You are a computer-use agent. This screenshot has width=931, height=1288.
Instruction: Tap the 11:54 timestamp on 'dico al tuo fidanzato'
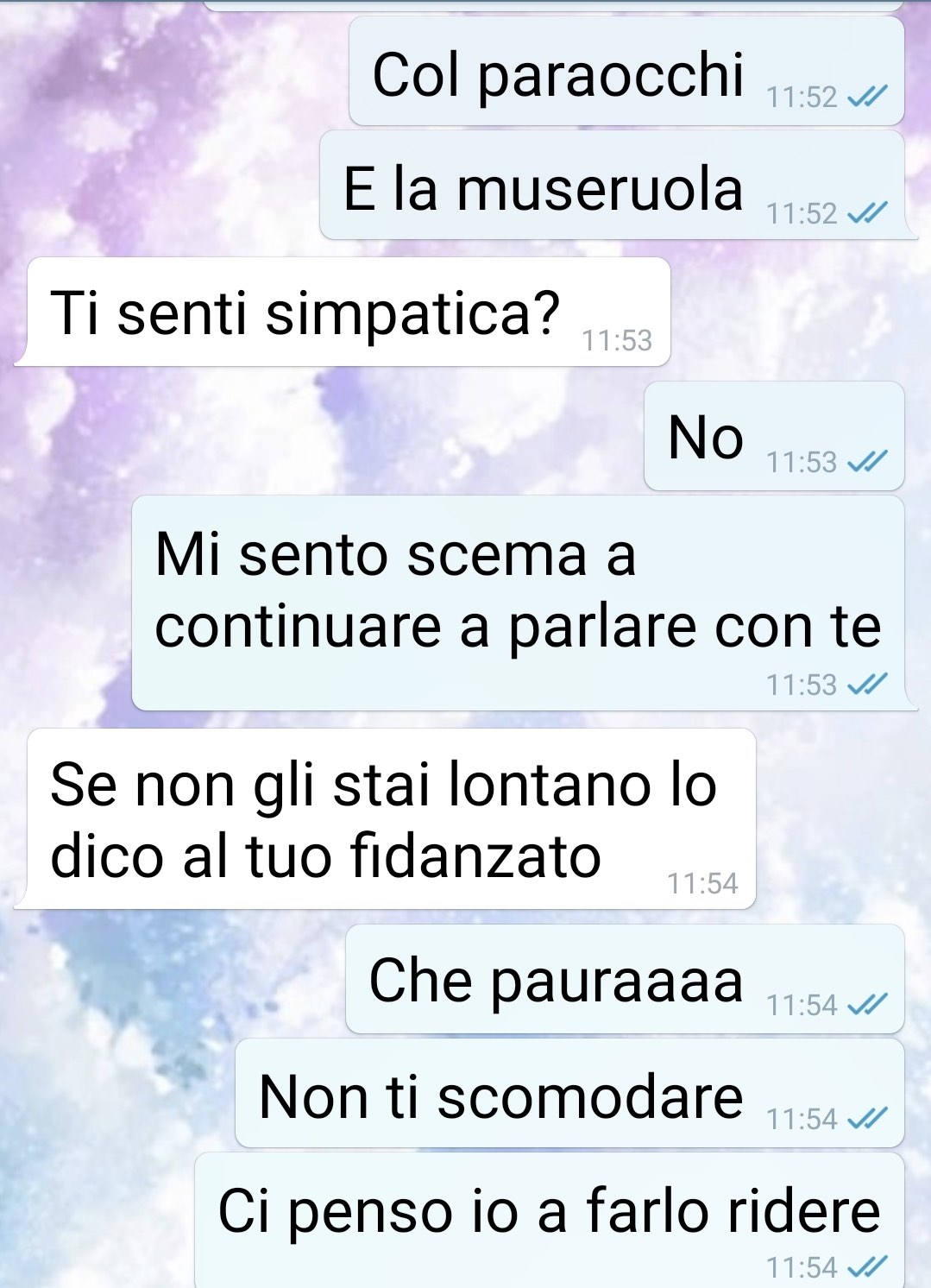point(702,883)
